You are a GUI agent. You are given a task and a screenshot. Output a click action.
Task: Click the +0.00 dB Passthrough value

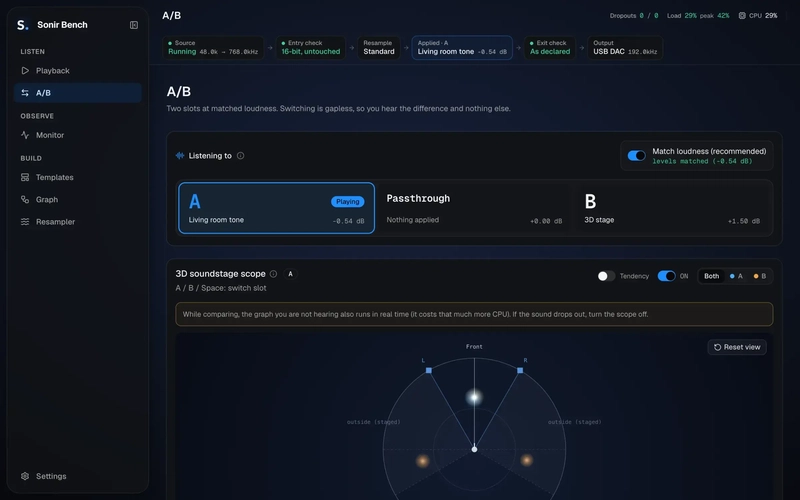pos(546,221)
